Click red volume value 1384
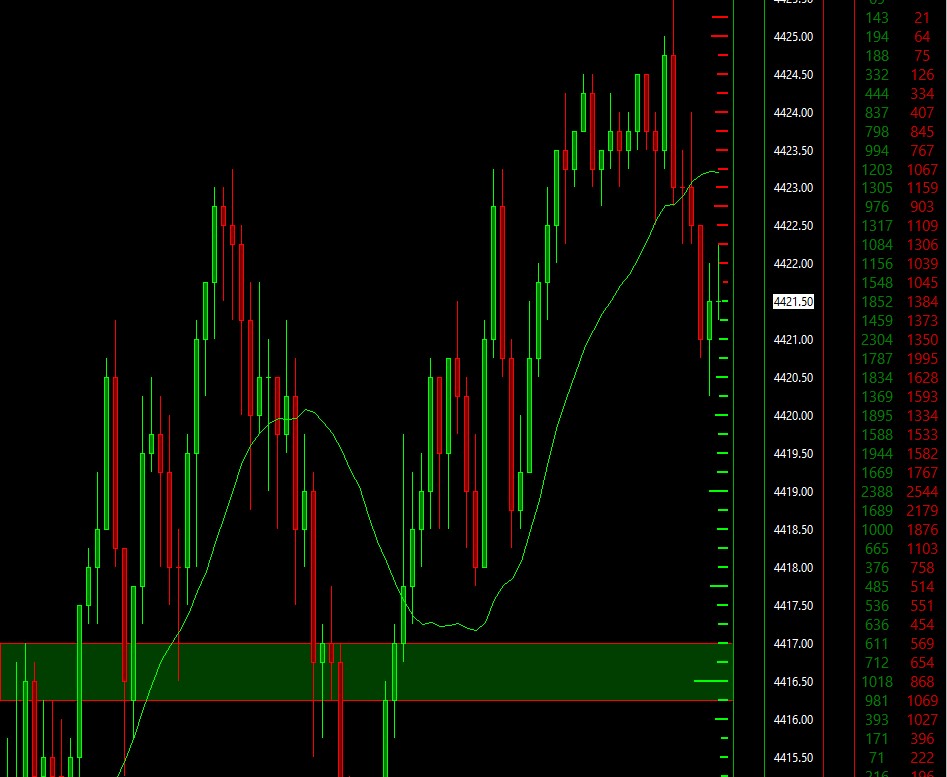The image size is (947, 777). tap(922, 302)
